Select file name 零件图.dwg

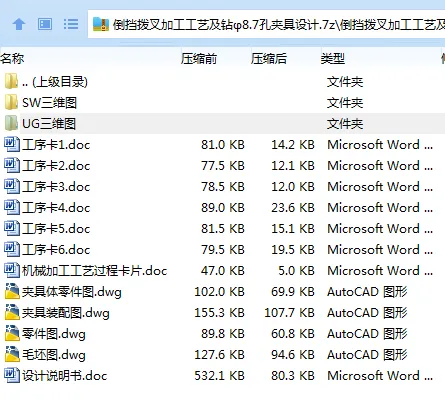pos(54,334)
